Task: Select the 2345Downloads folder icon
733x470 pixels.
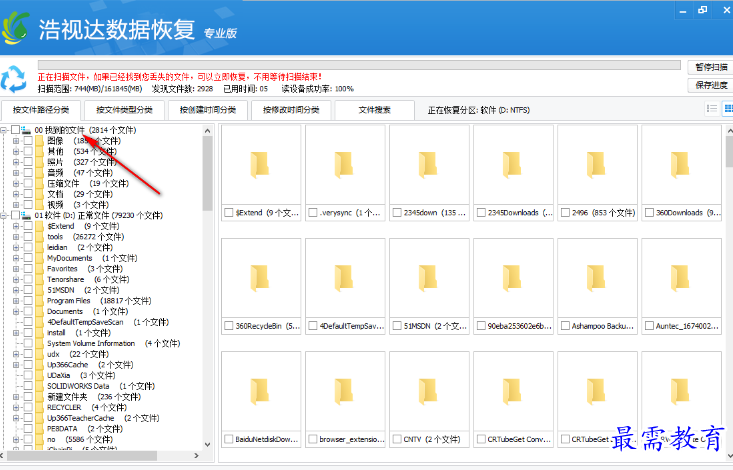Action: (x=513, y=165)
